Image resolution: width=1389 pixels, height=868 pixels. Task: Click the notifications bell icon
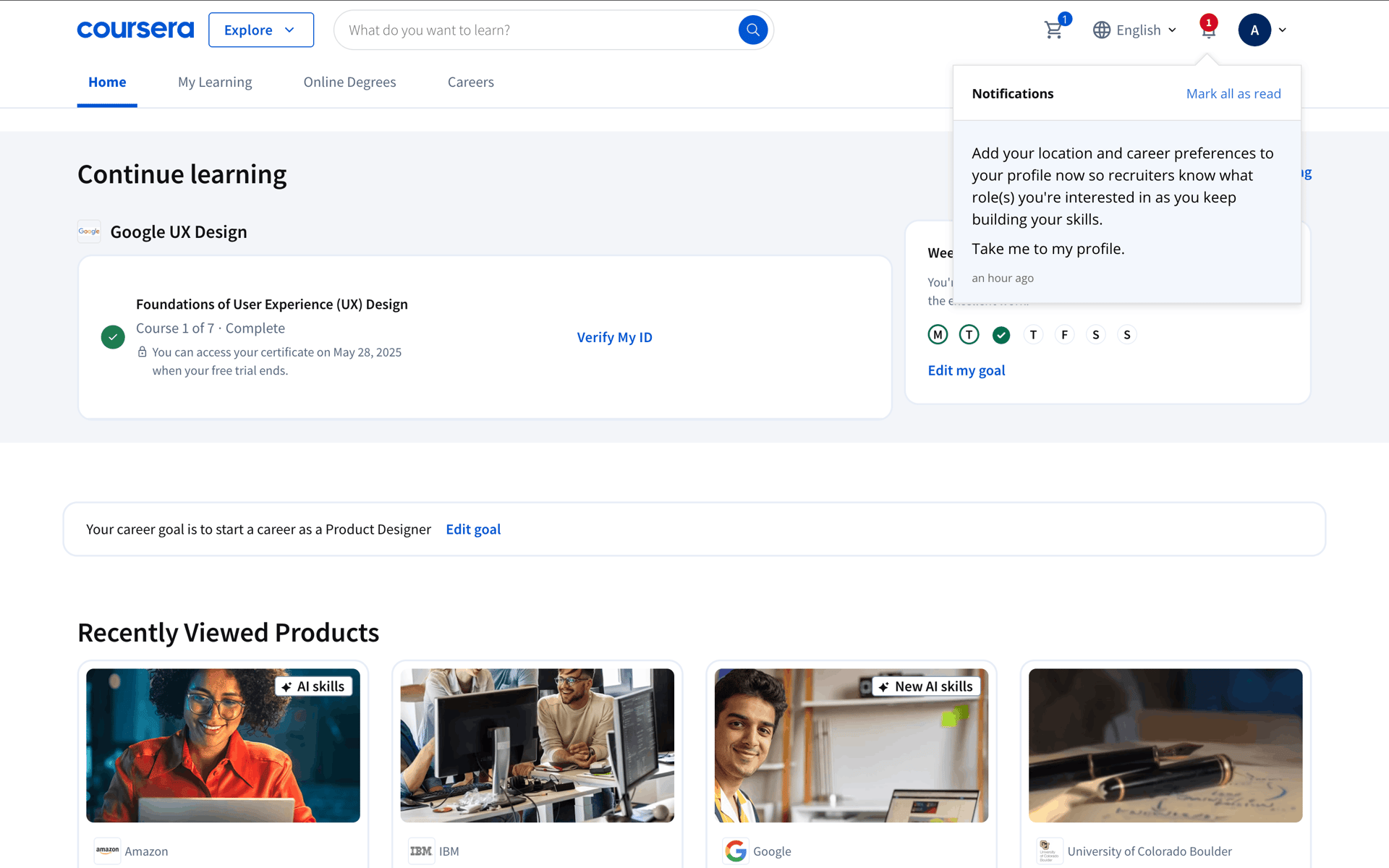[1207, 30]
